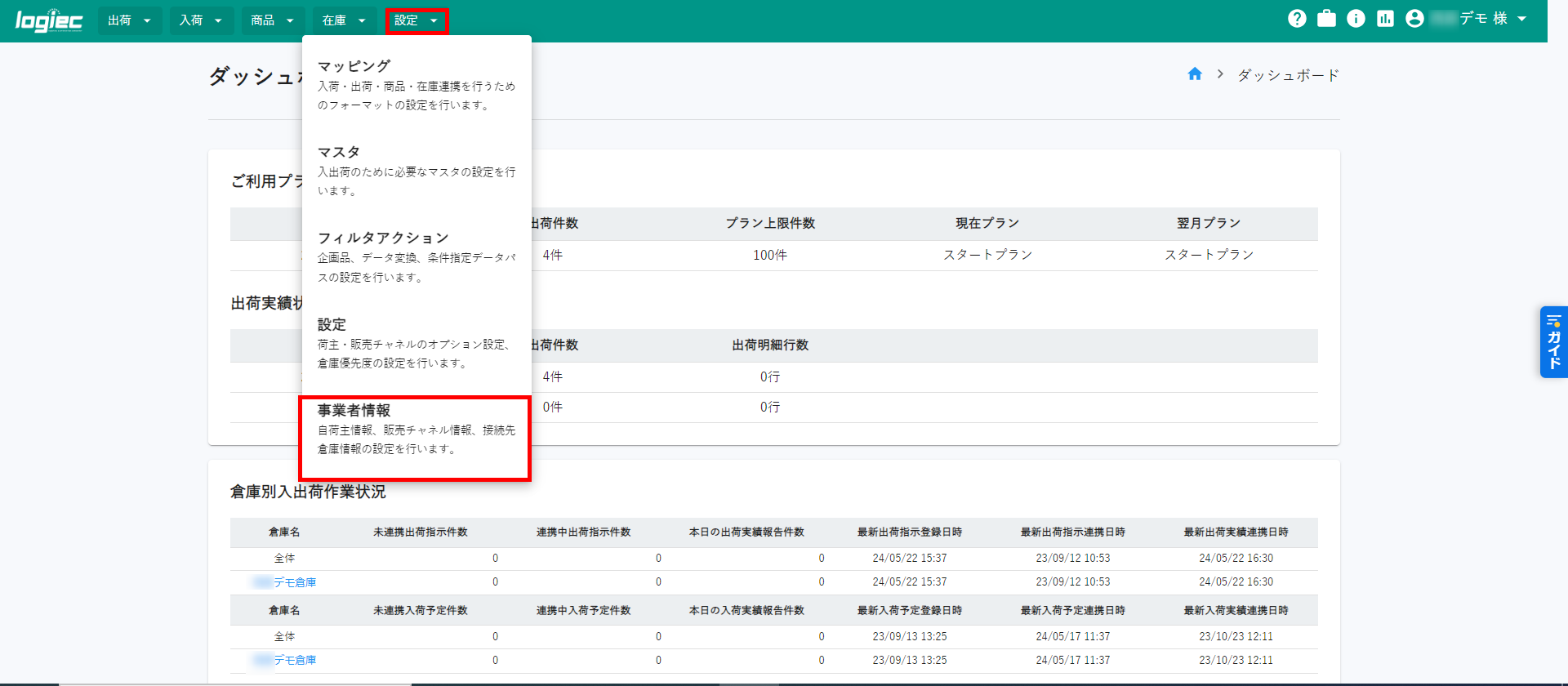Open デモ倉庫 link in receiving table
Image resolution: width=1568 pixels, height=686 pixels.
click(294, 660)
